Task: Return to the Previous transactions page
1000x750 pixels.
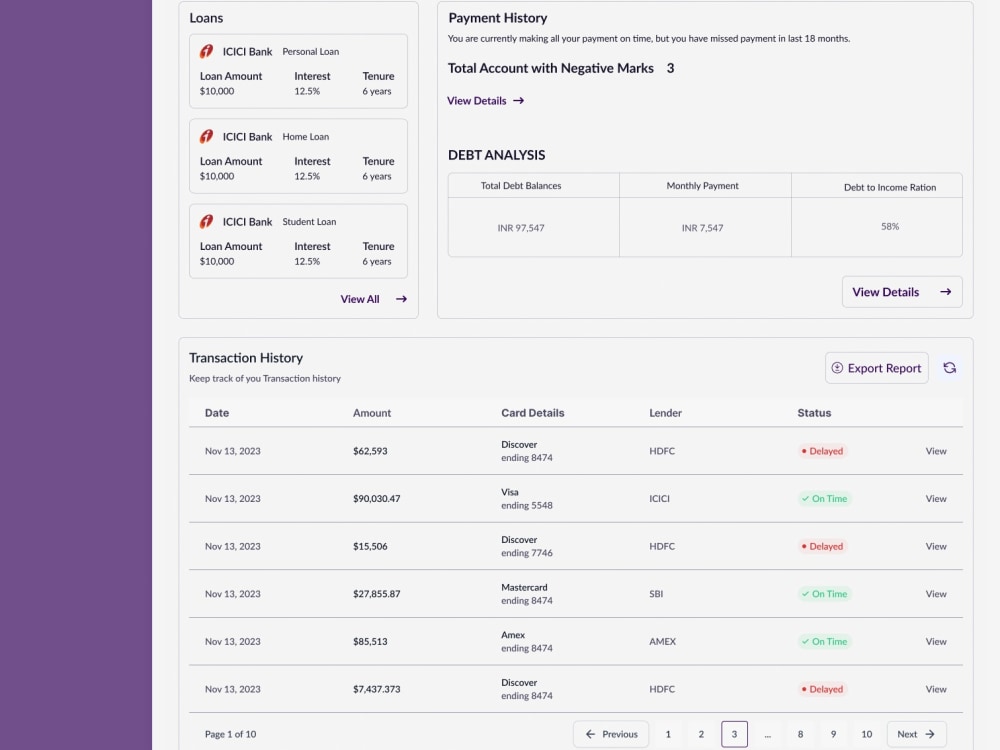Action: point(610,733)
